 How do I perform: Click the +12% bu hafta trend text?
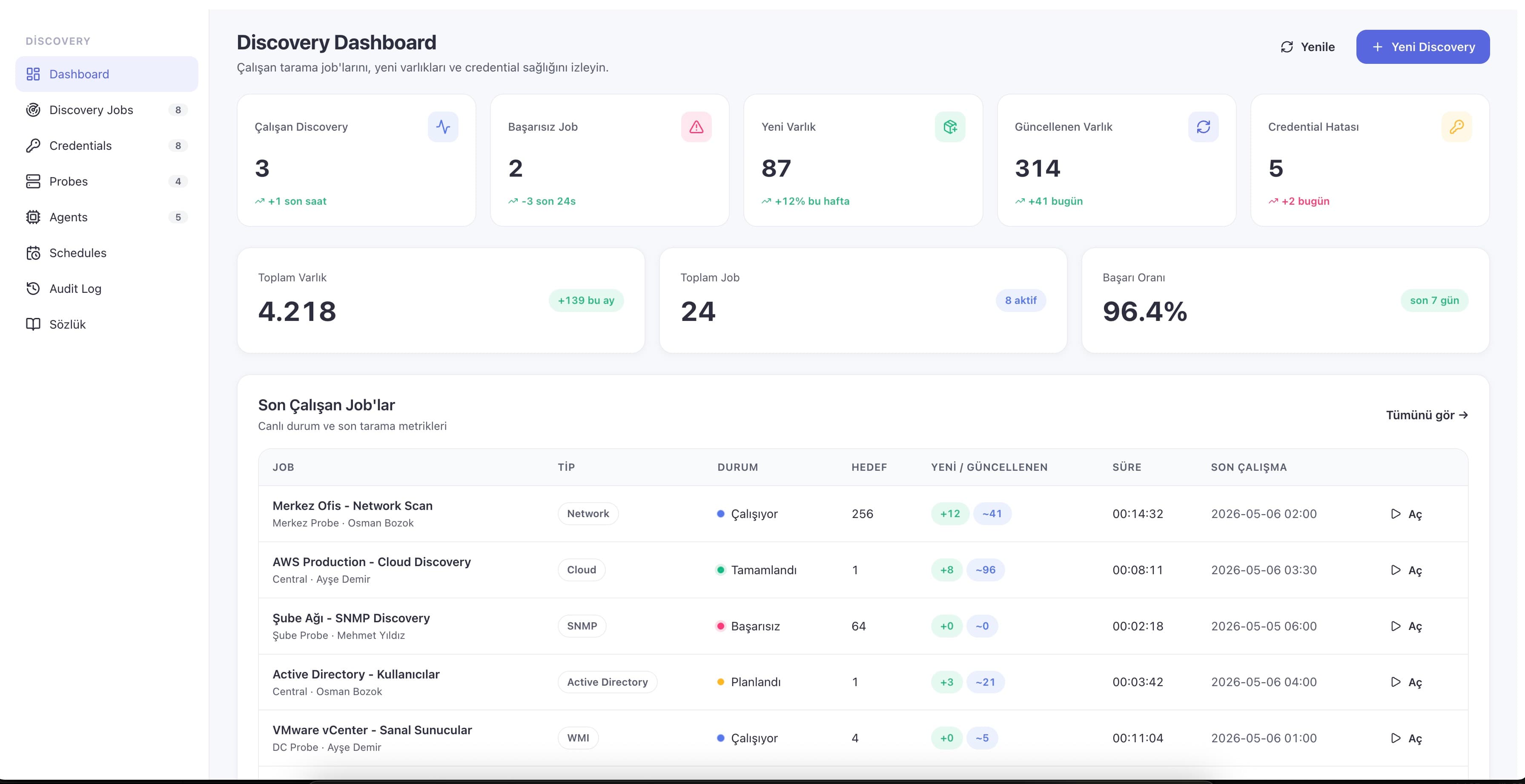click(x=812, y=201)
